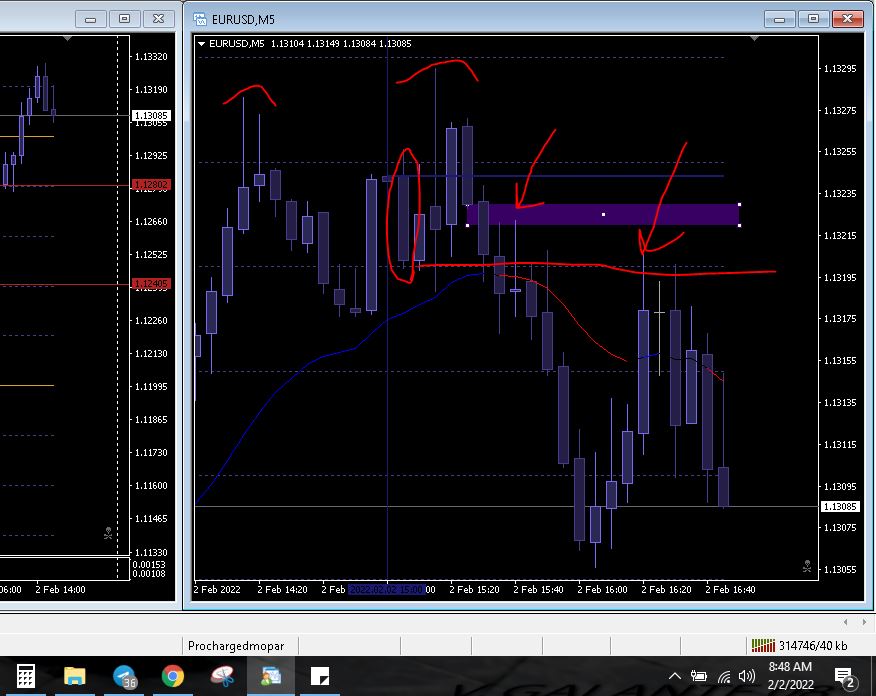
Task: Show hidden system tray icons
Action: [674, 676]
